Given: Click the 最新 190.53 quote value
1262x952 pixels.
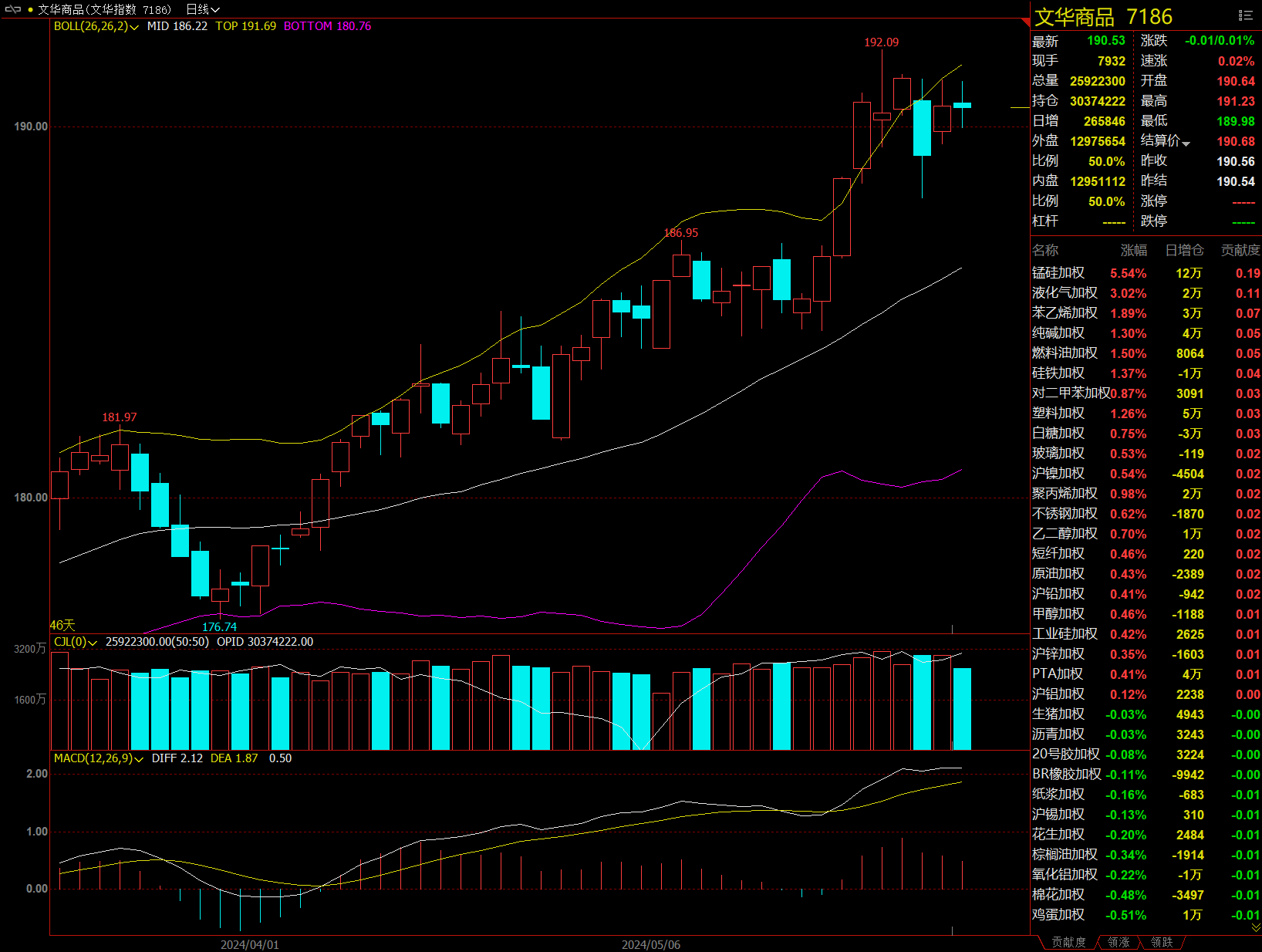Looking at the screenshot, I should click(x=1106, y=40).
